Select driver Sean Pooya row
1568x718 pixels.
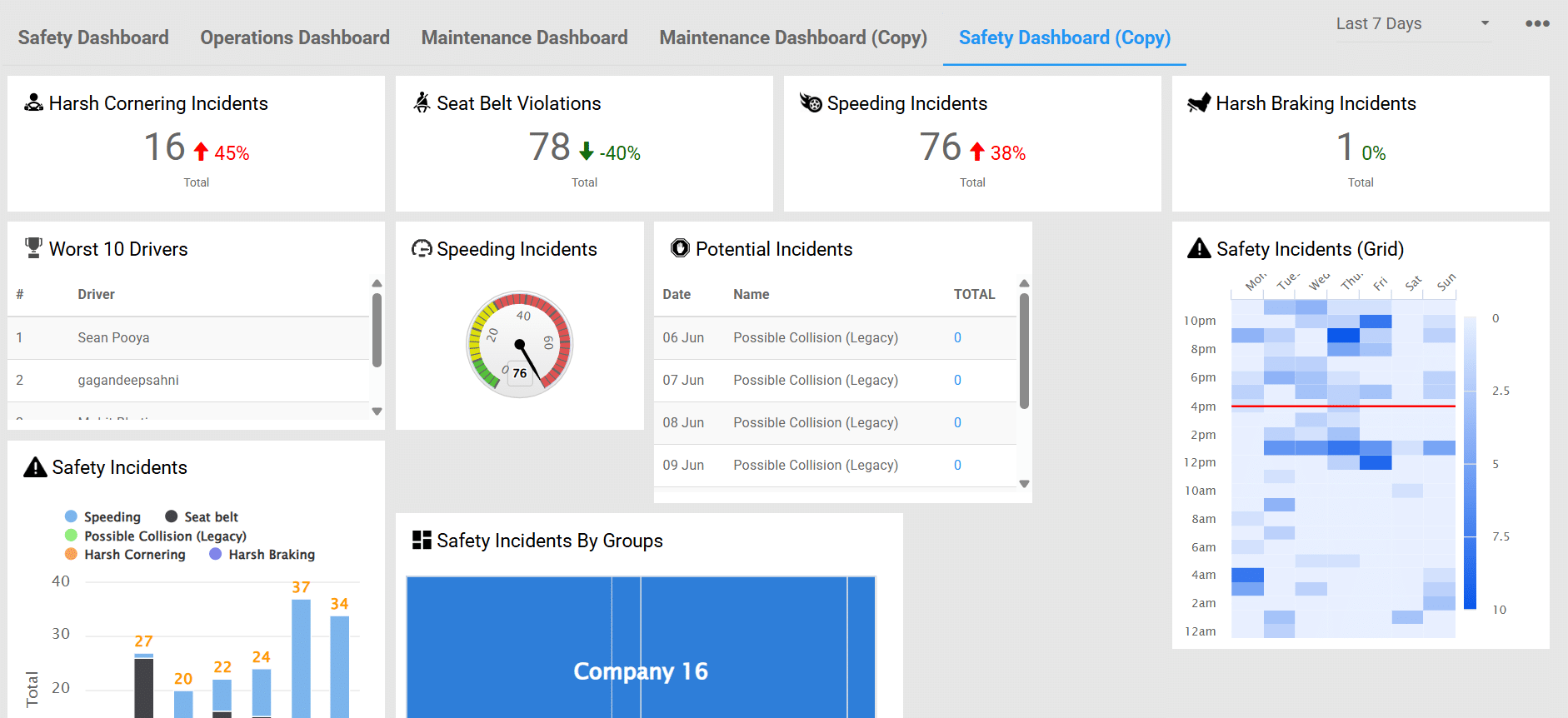tap(113, 337)
